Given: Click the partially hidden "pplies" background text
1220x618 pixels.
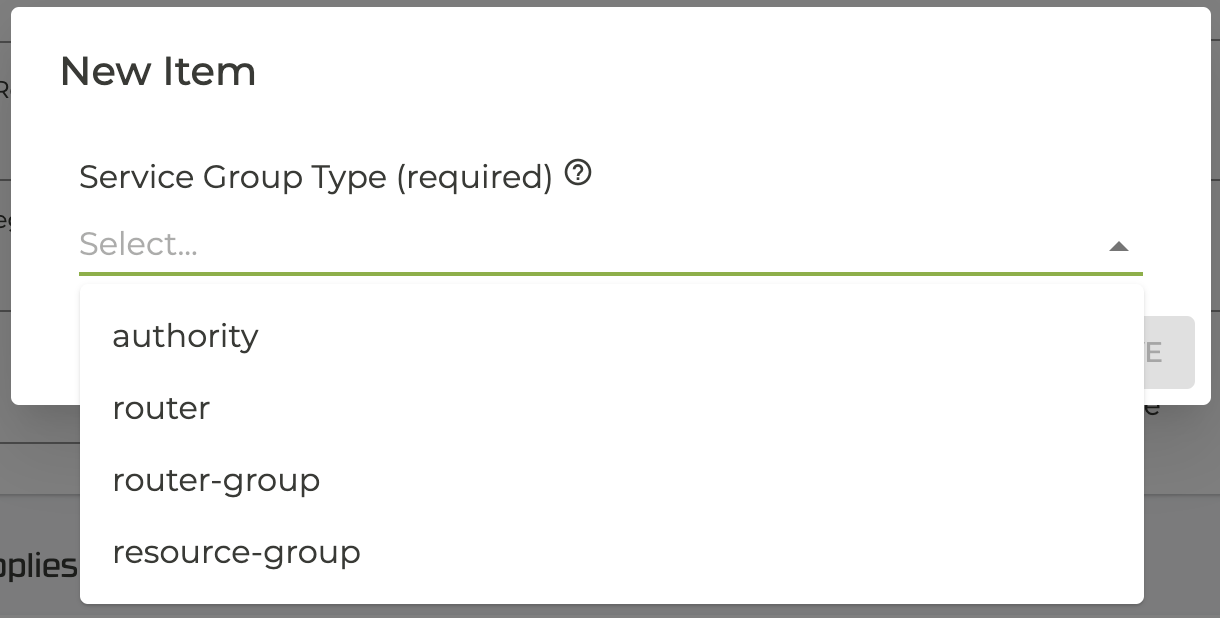Looking at the screenshot, I should pyautogui.click(x=40, y=566).
